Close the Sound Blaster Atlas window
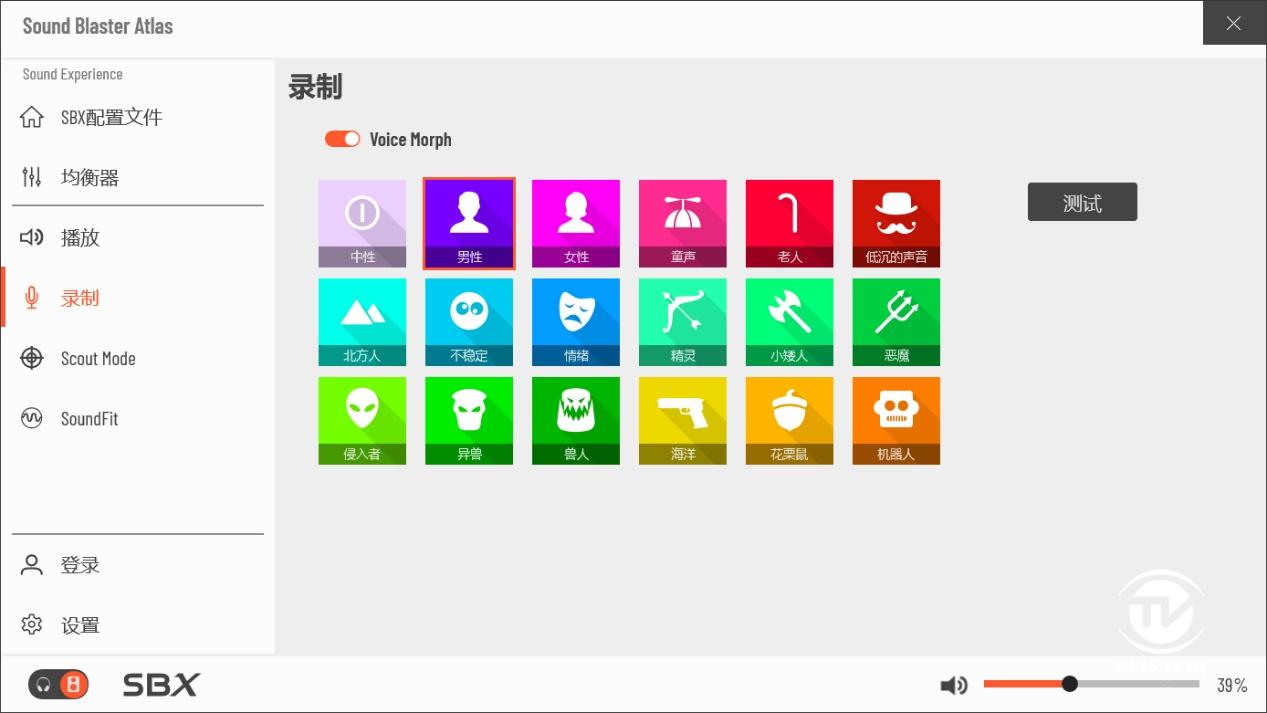 (1234, 23)
